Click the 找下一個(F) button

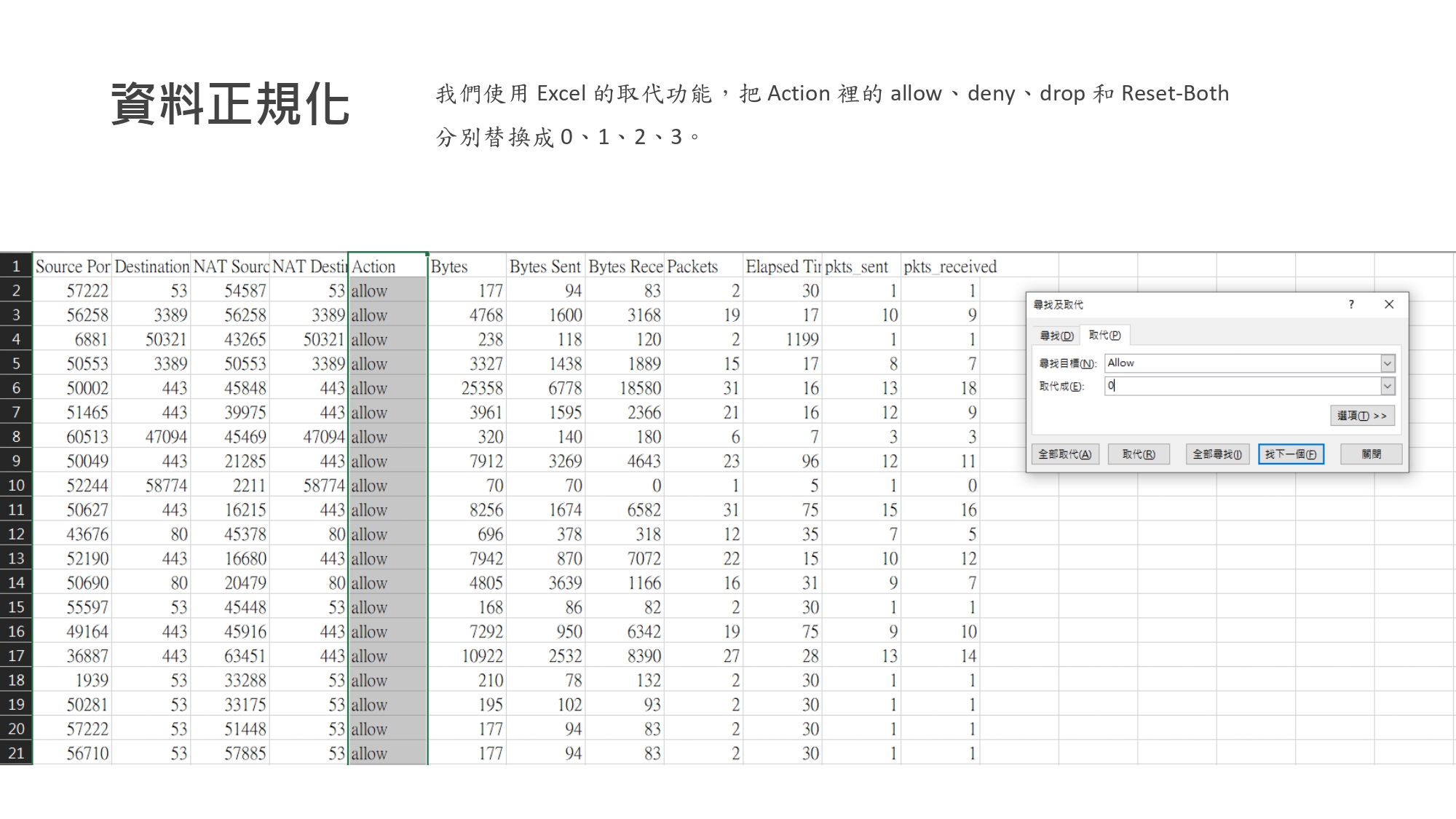1291,454
